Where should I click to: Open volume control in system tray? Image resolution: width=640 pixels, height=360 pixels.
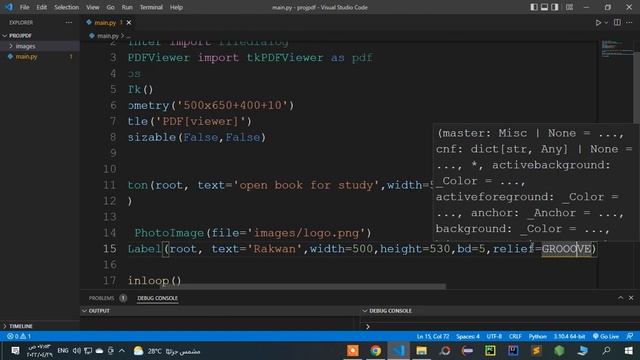(x=77, y=351)
